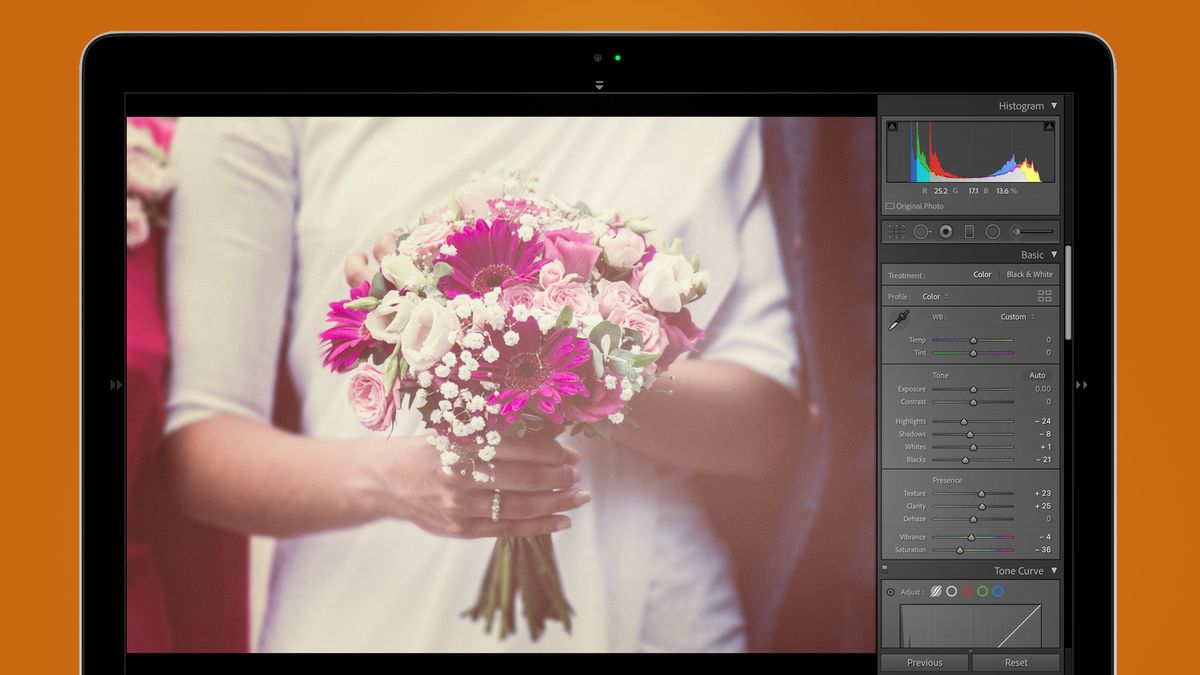Select the Spot Removal tool
Viewport: 1200px width, 675px height.
921,231
